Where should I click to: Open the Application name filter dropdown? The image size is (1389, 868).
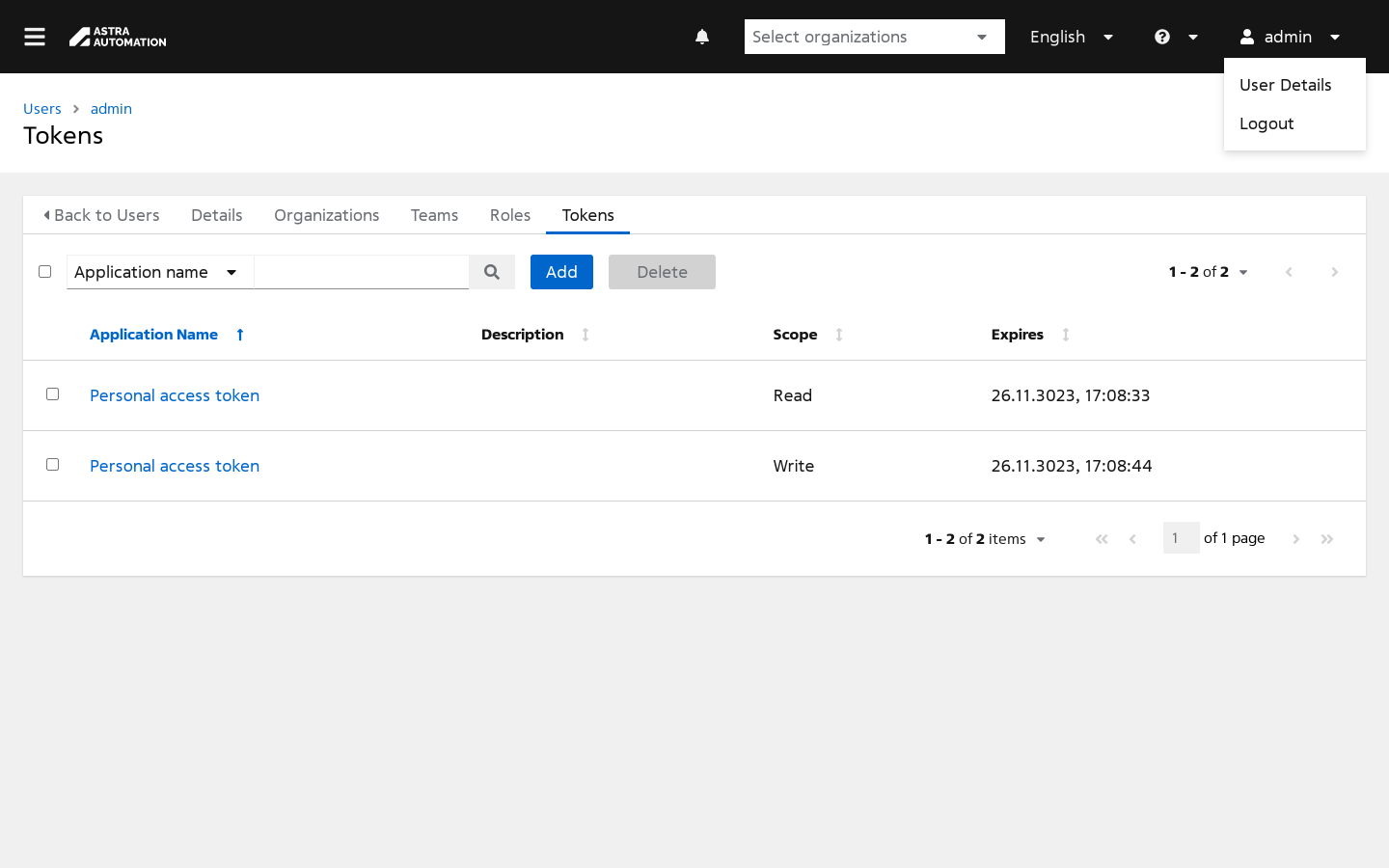160,272
